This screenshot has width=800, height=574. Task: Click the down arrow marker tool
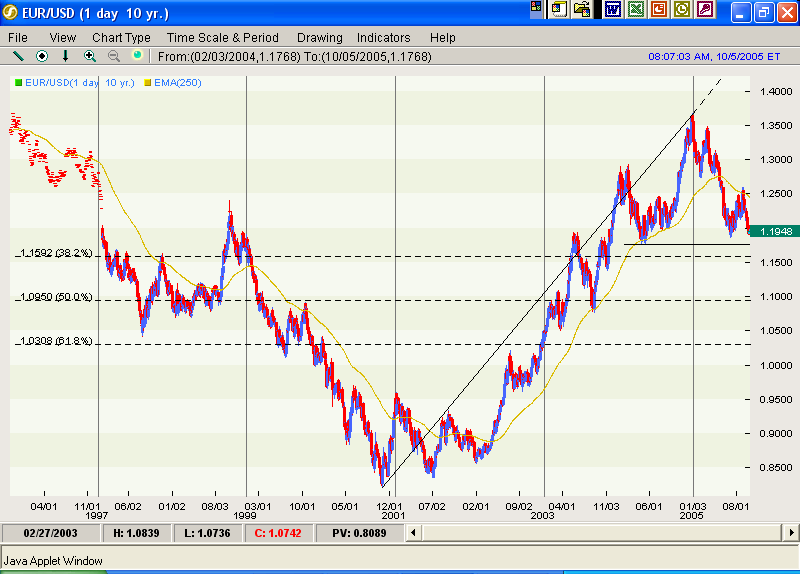tap(66, 56)
